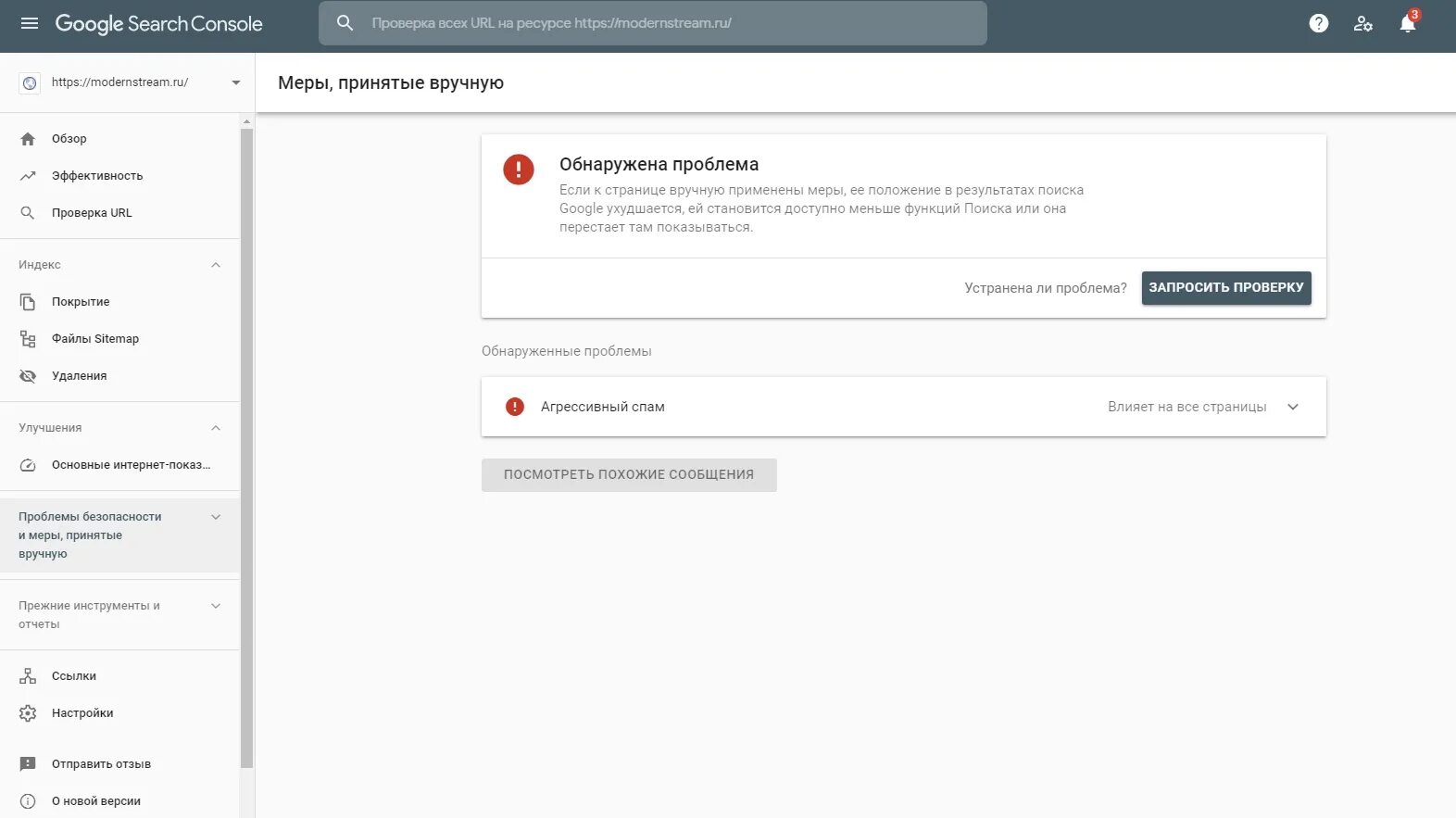
Task: Open Настройки page
Action: [120, 713]
